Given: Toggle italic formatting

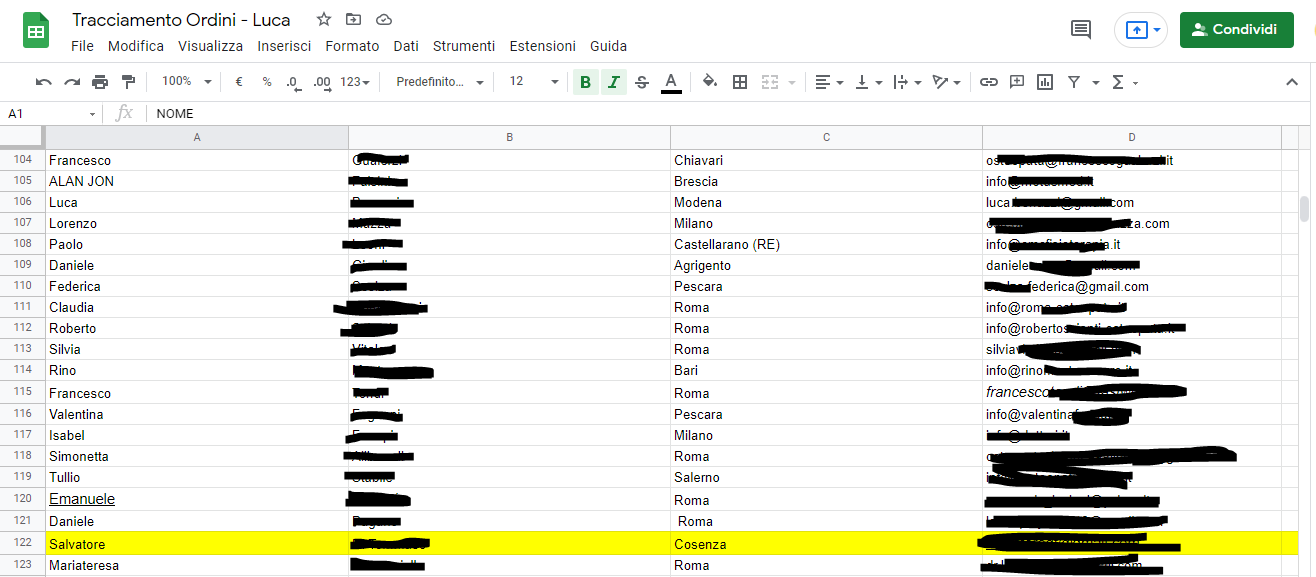Looking at the screenshot, I should pyautogui.click(x=613, y=82).
